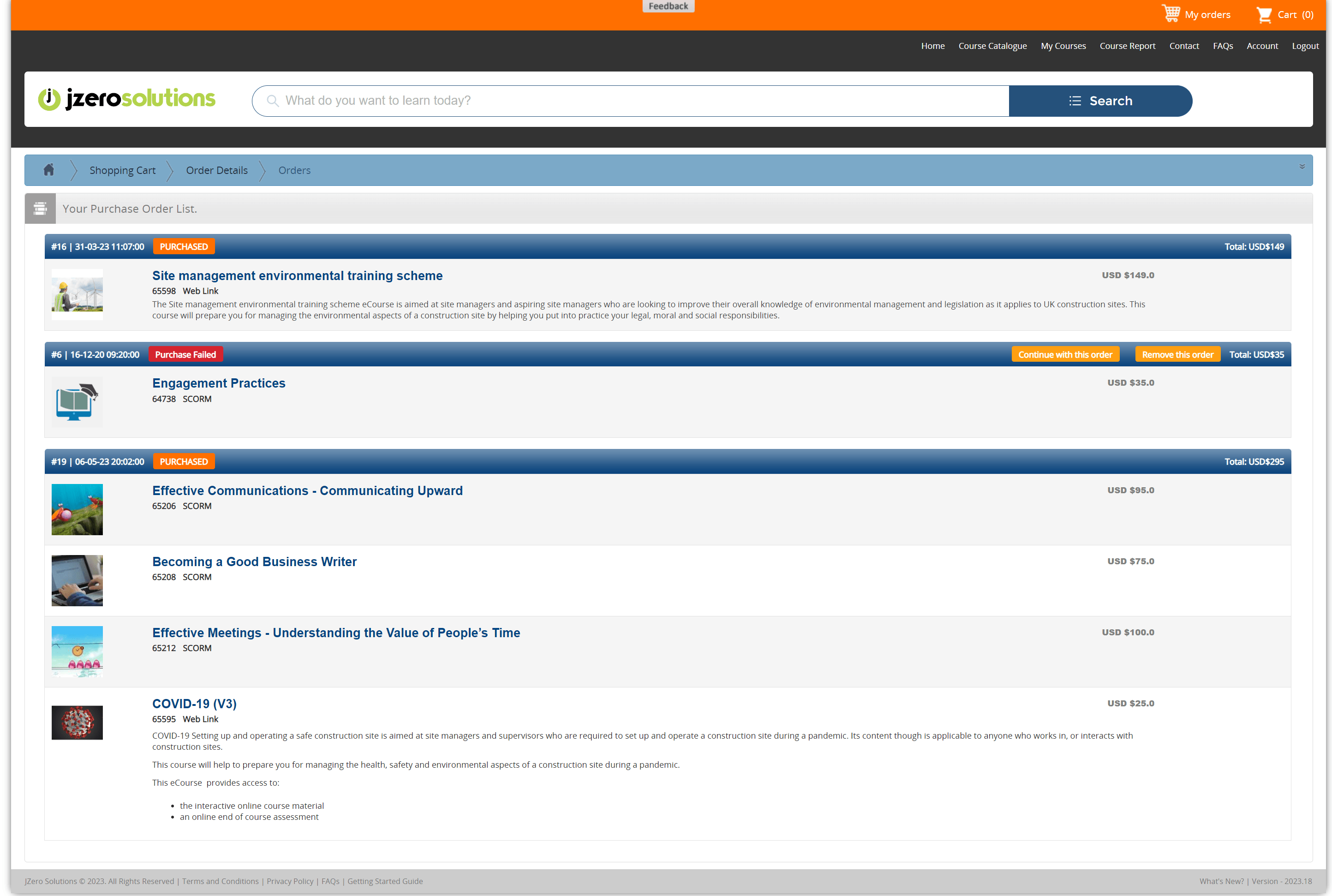Open the COVID-19 virus image thumbnail
This screenshot has height=896, width=1332.
pyautogui.click(x=77, y=722)
